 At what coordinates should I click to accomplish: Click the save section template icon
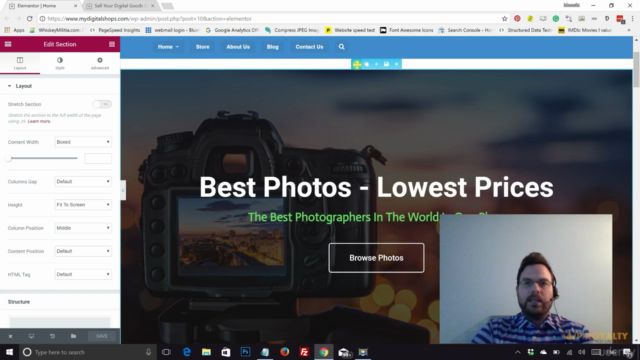[x=386, y=64]
